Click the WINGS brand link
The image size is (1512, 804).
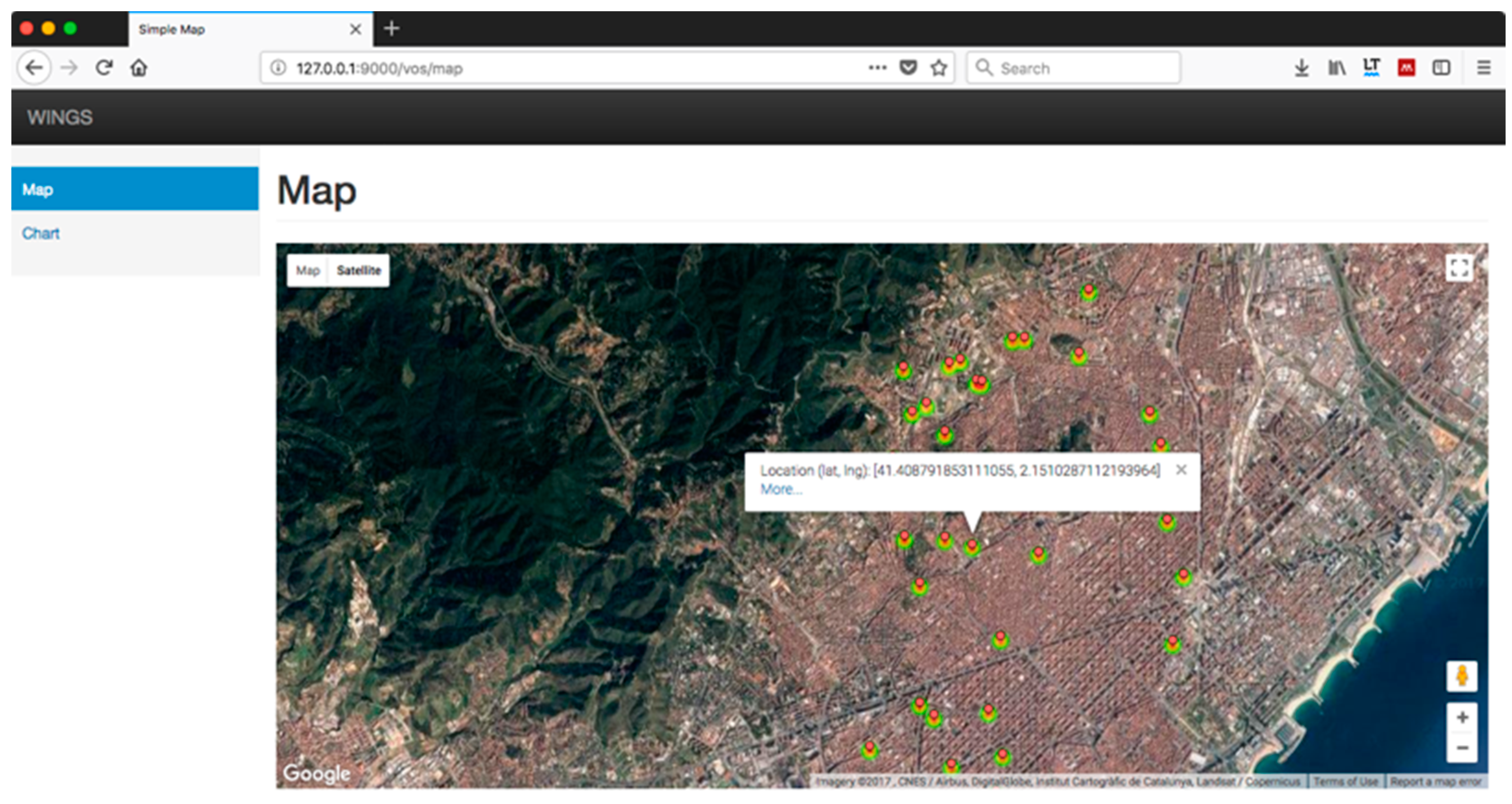[x=60, y=117]
